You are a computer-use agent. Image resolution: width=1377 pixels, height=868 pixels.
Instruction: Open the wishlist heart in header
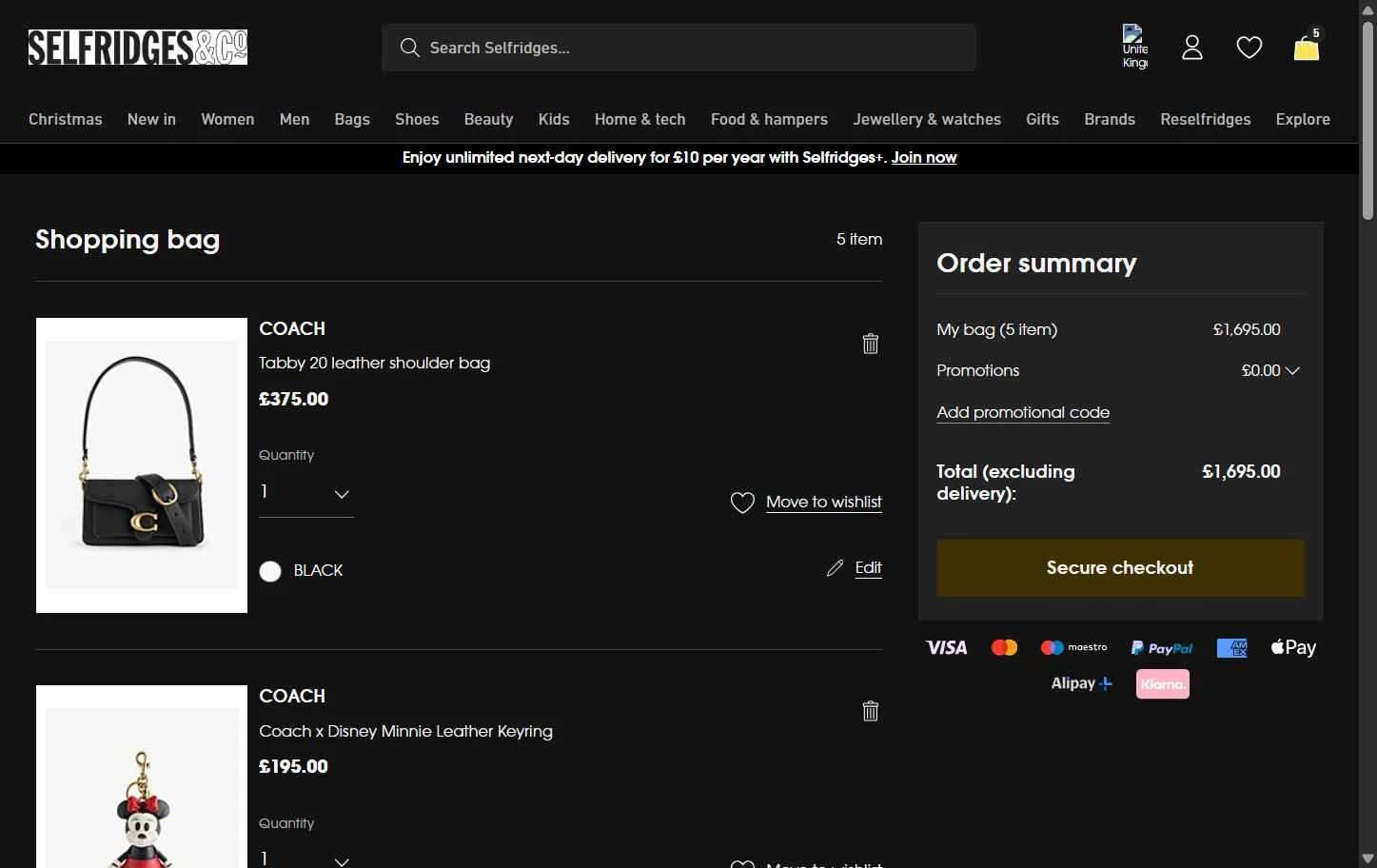tap(1249, 48)
